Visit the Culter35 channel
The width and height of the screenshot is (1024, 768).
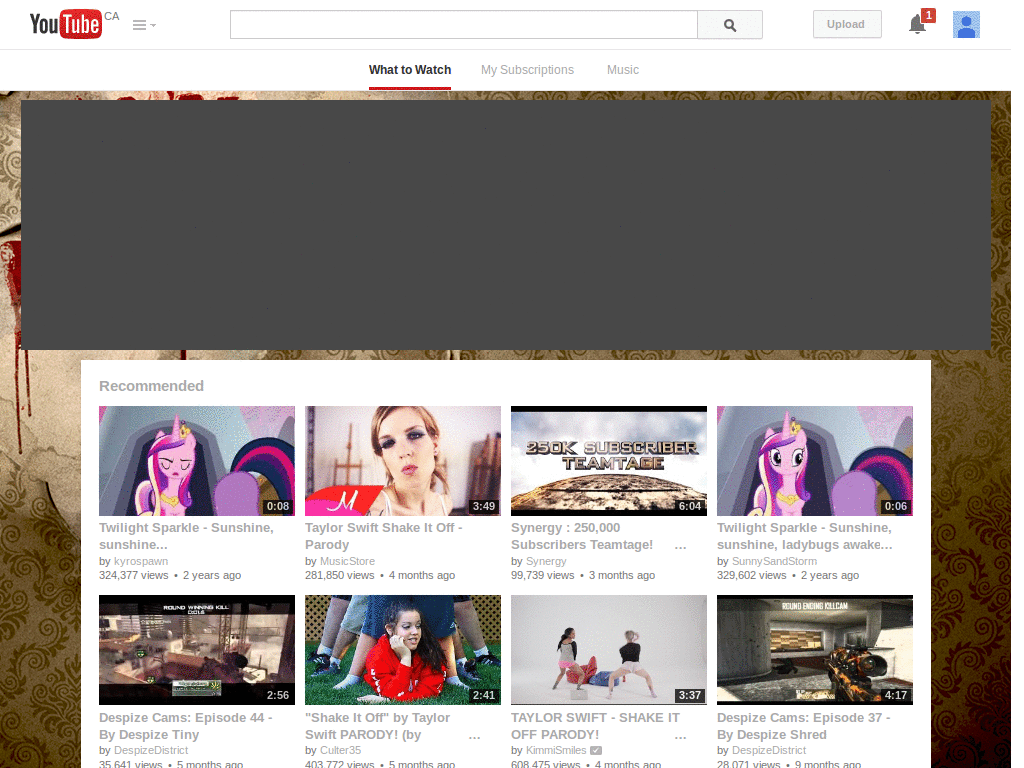pos(340,750)
